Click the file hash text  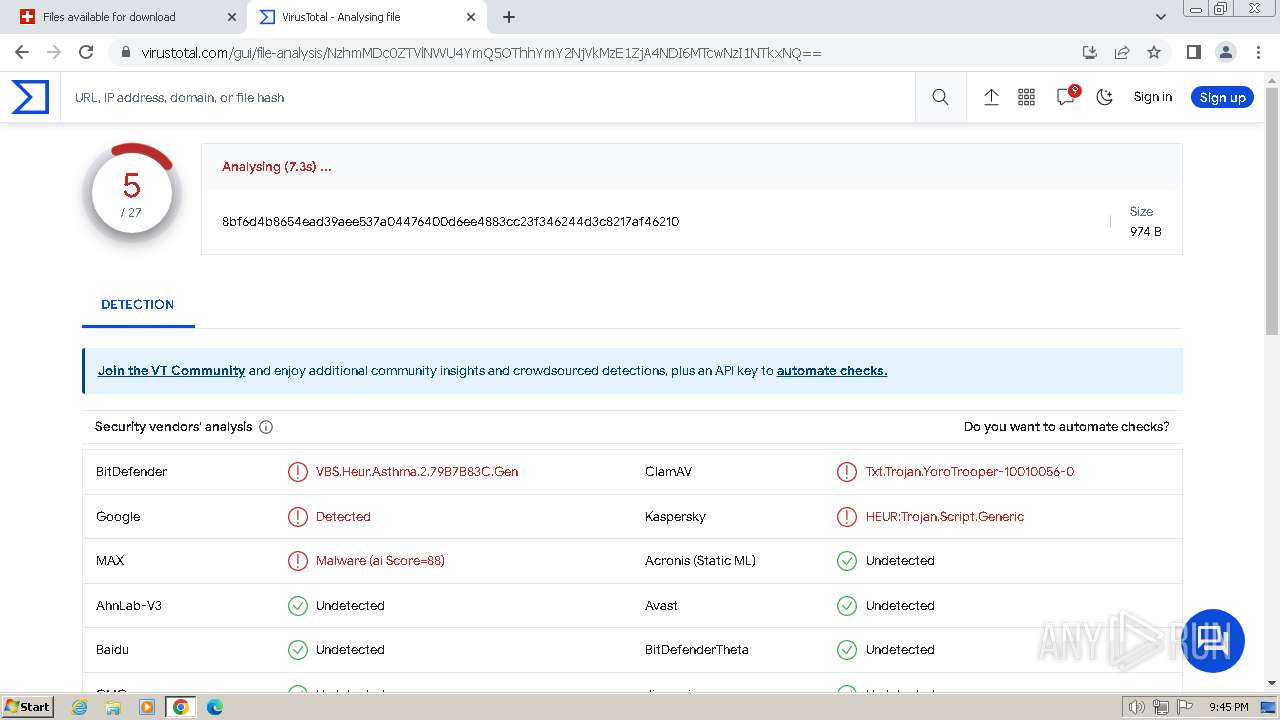coord(450,222)
